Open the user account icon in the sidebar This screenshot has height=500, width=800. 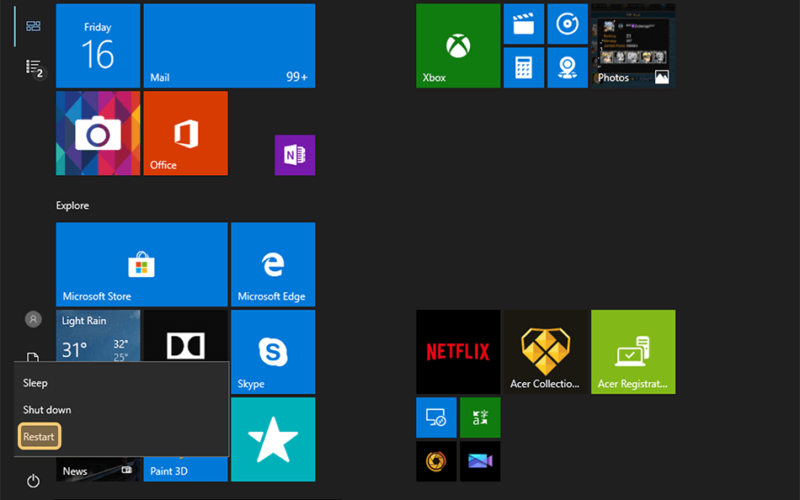(33, 319)
